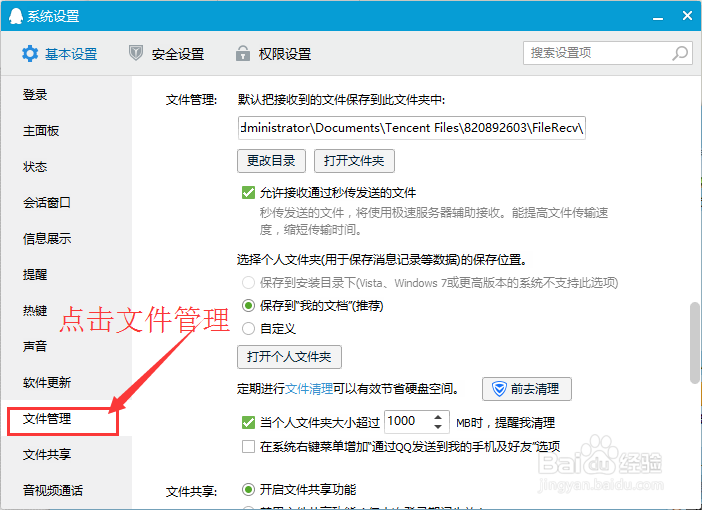Select 提醒 in the sidebar
The width and height of the screenshot is (702, 510).
[x=35, y=274]
